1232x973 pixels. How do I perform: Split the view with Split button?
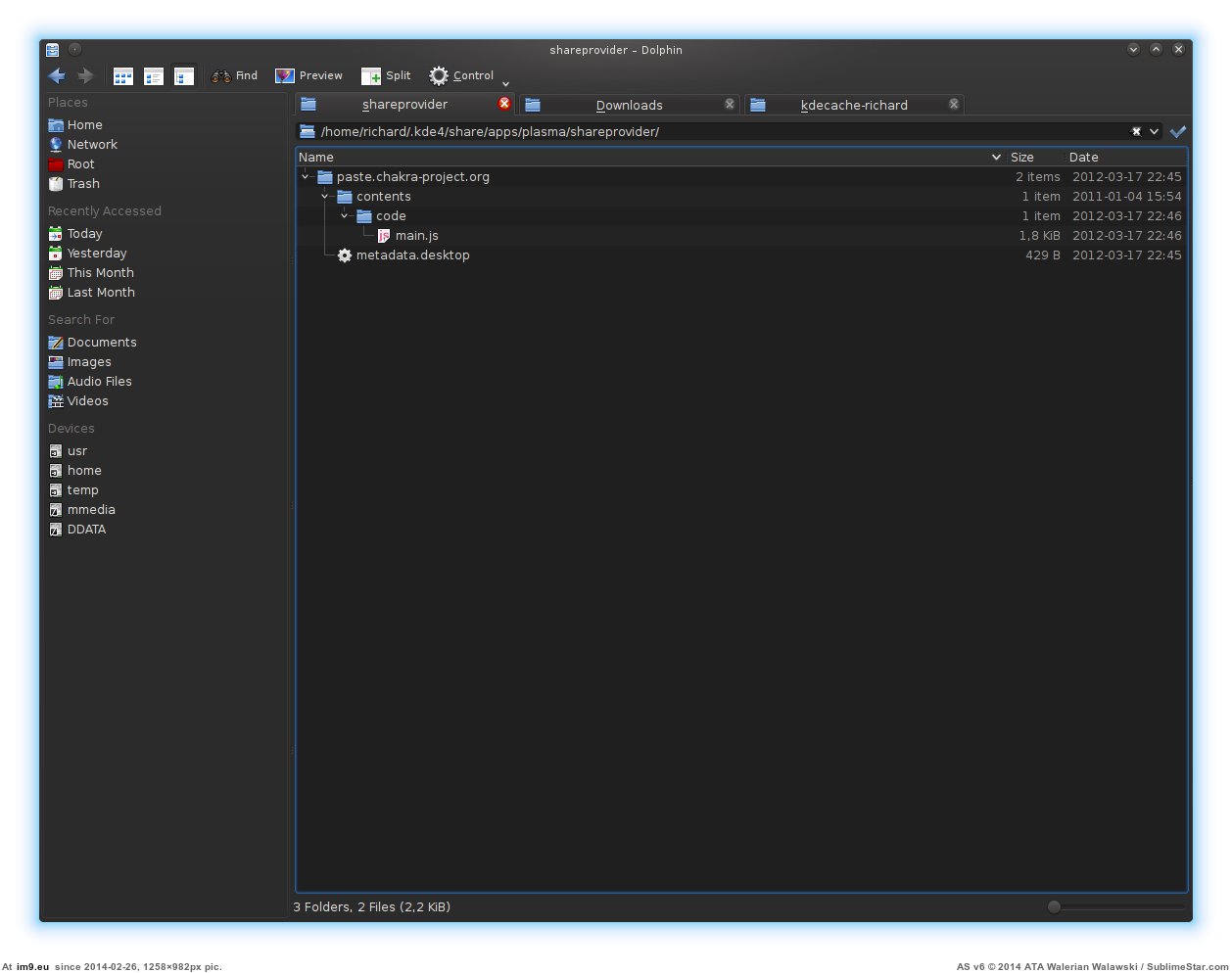point(386,76)
